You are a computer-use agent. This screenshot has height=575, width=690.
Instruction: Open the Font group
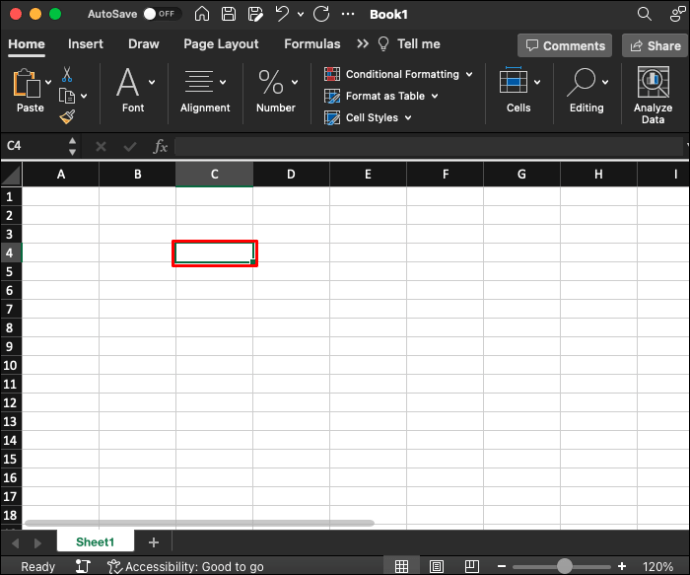pyautogui.click(x=133, y=90)
